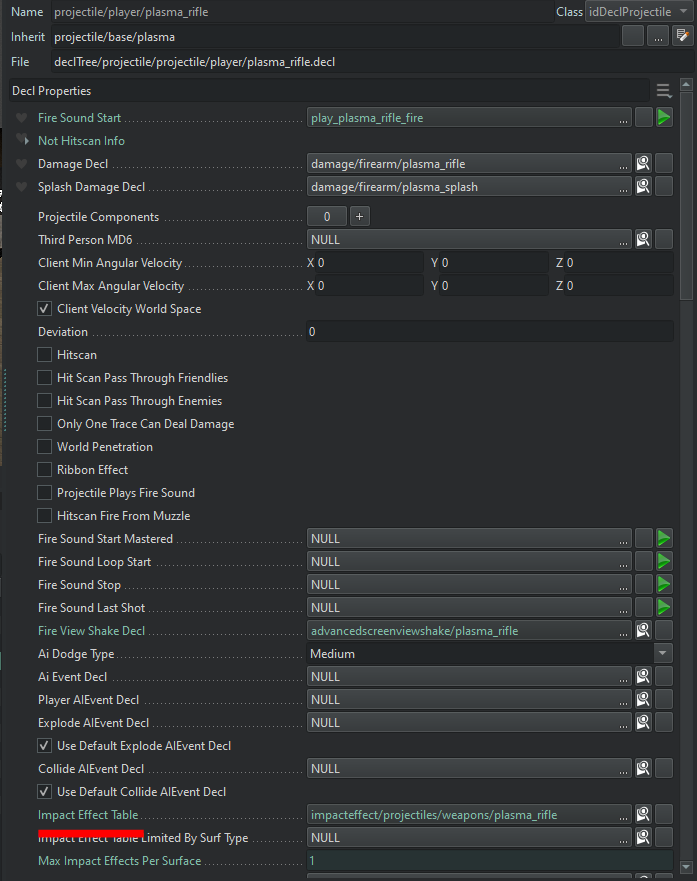This screenshot has width=697, height=881.
Task: Click the scrollbar up arrow
Action: click(686, 85)
